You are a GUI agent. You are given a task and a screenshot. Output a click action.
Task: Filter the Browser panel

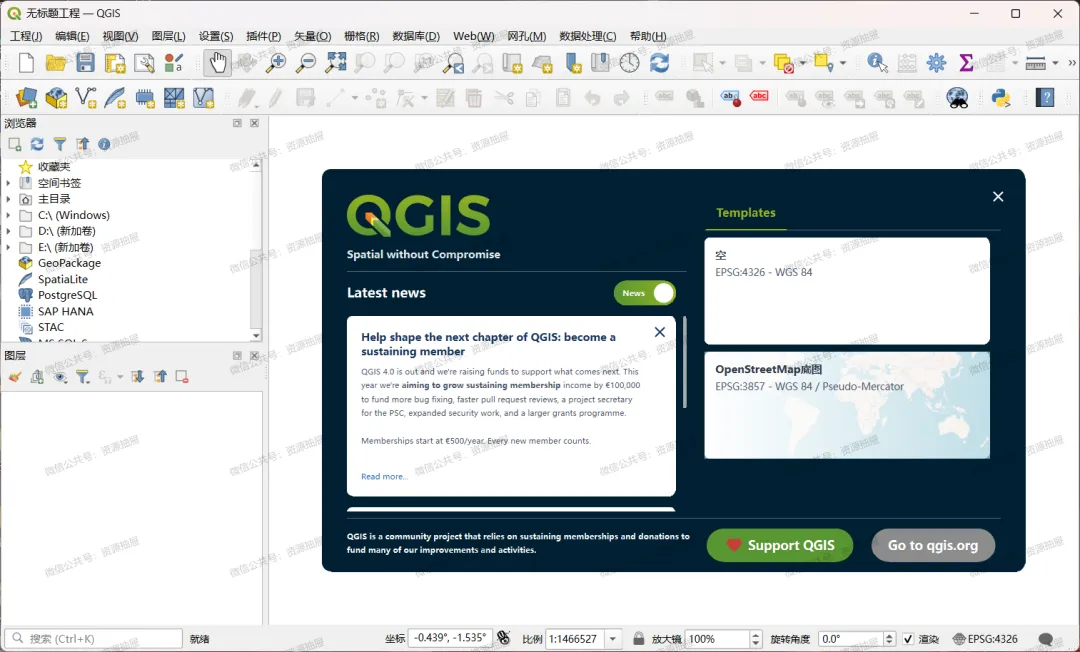click(60, 144)
